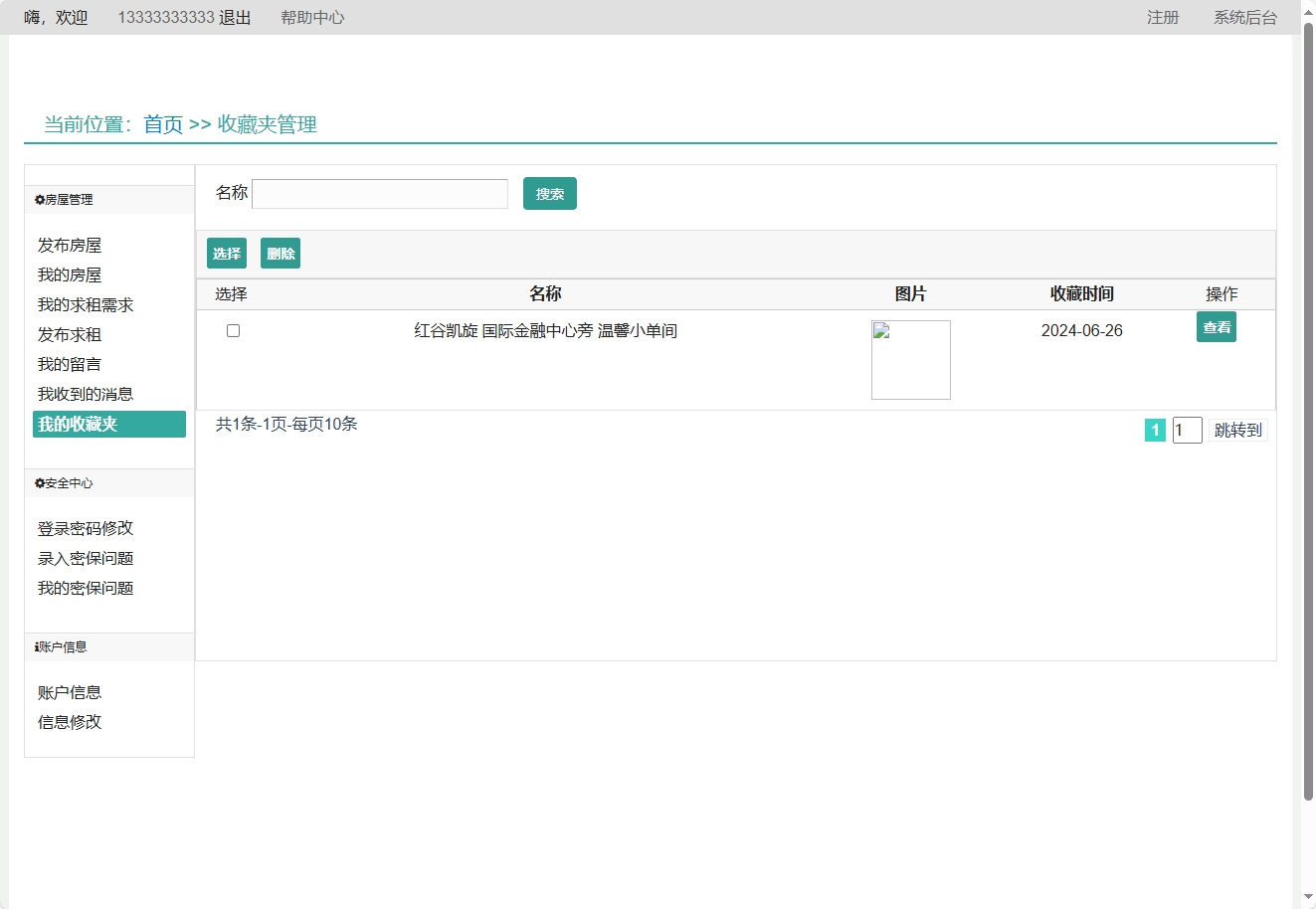Screen dimensions: 1316x909
Task: Click the 搜索 search button
Action: tap(549, 193)
